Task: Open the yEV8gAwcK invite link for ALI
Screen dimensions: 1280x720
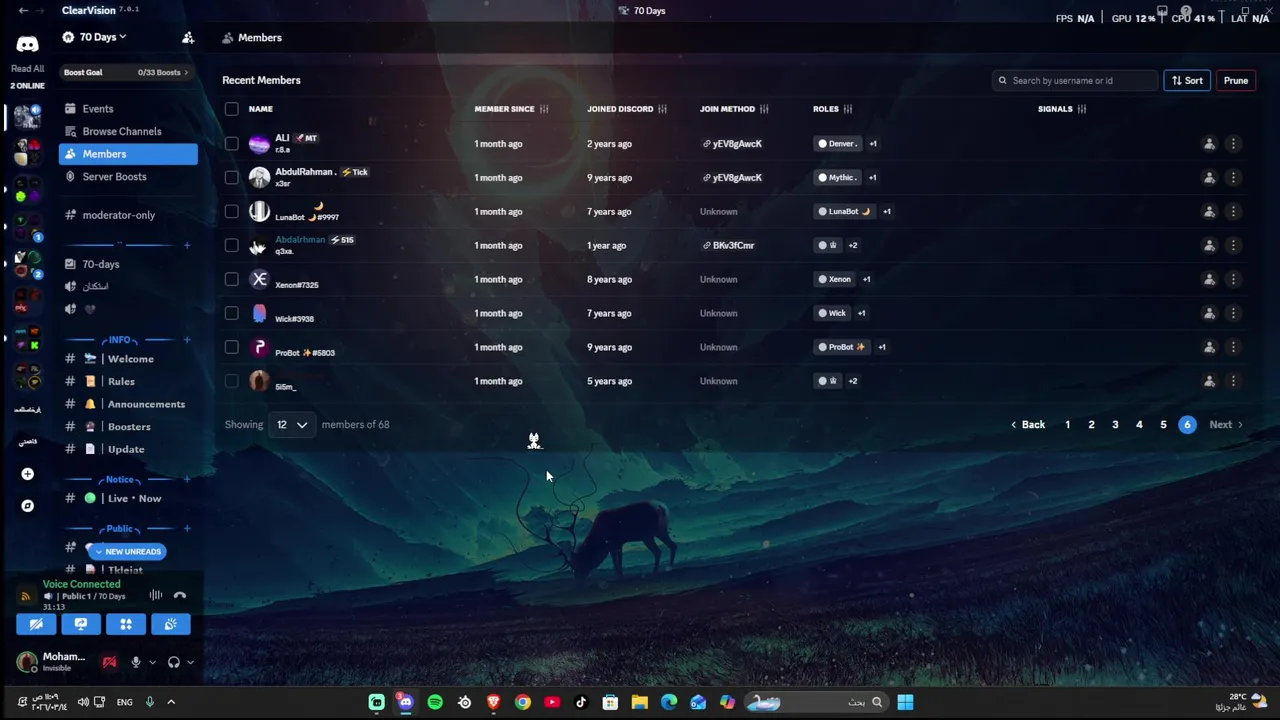Action: tap(732, 144)
